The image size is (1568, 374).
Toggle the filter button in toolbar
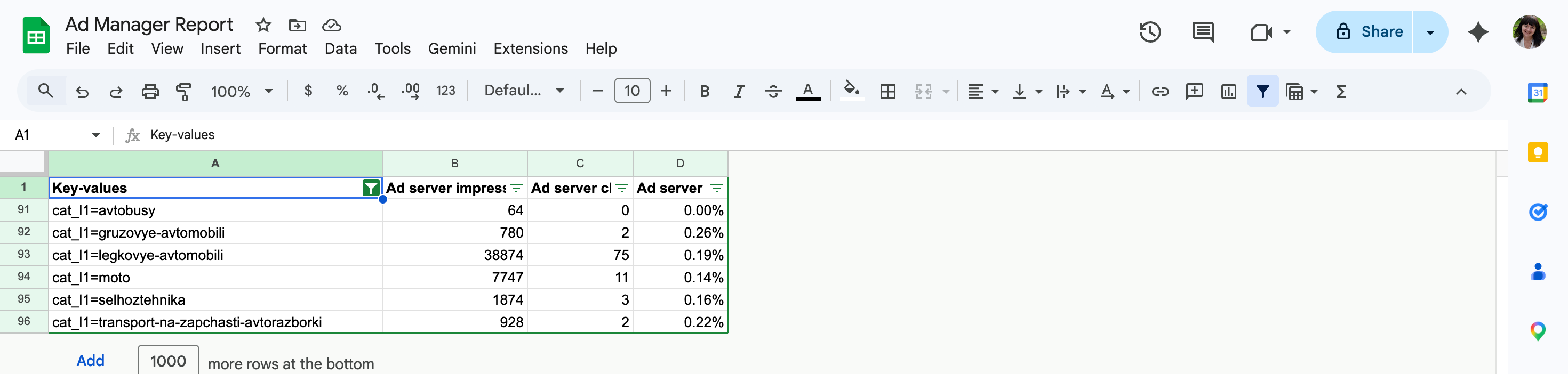coord(1262,92)
